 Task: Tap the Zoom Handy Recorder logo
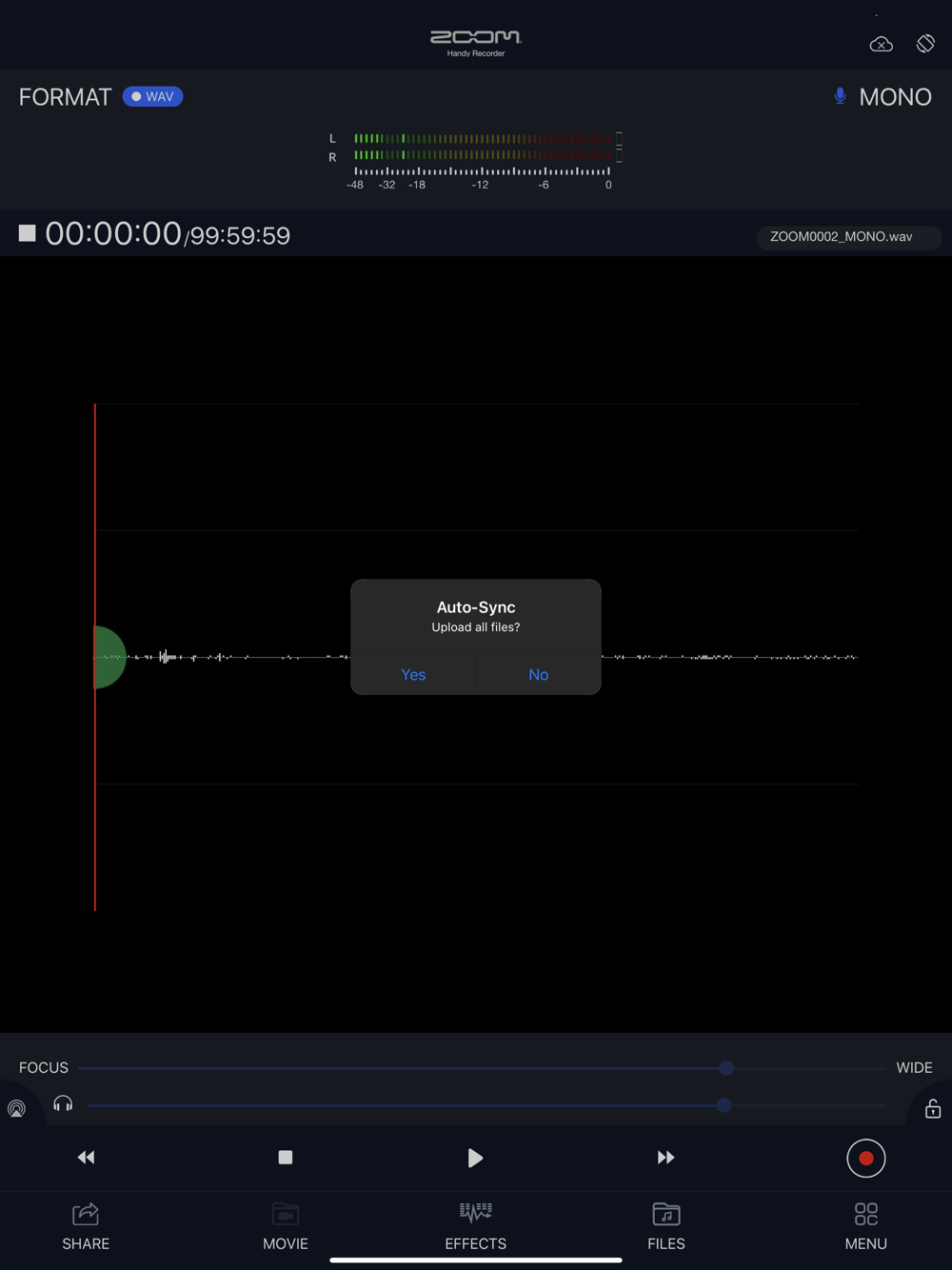pyautogui.click(x=476, y=43)
